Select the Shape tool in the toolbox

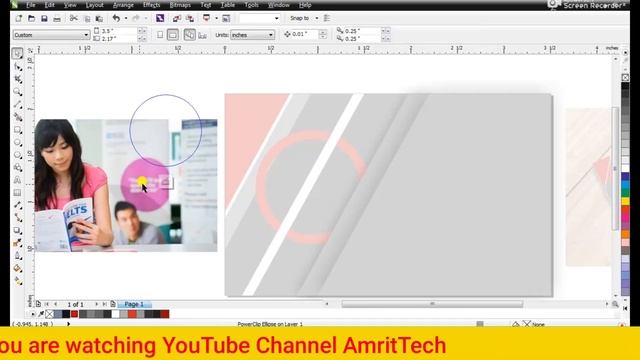click(18, 67)
